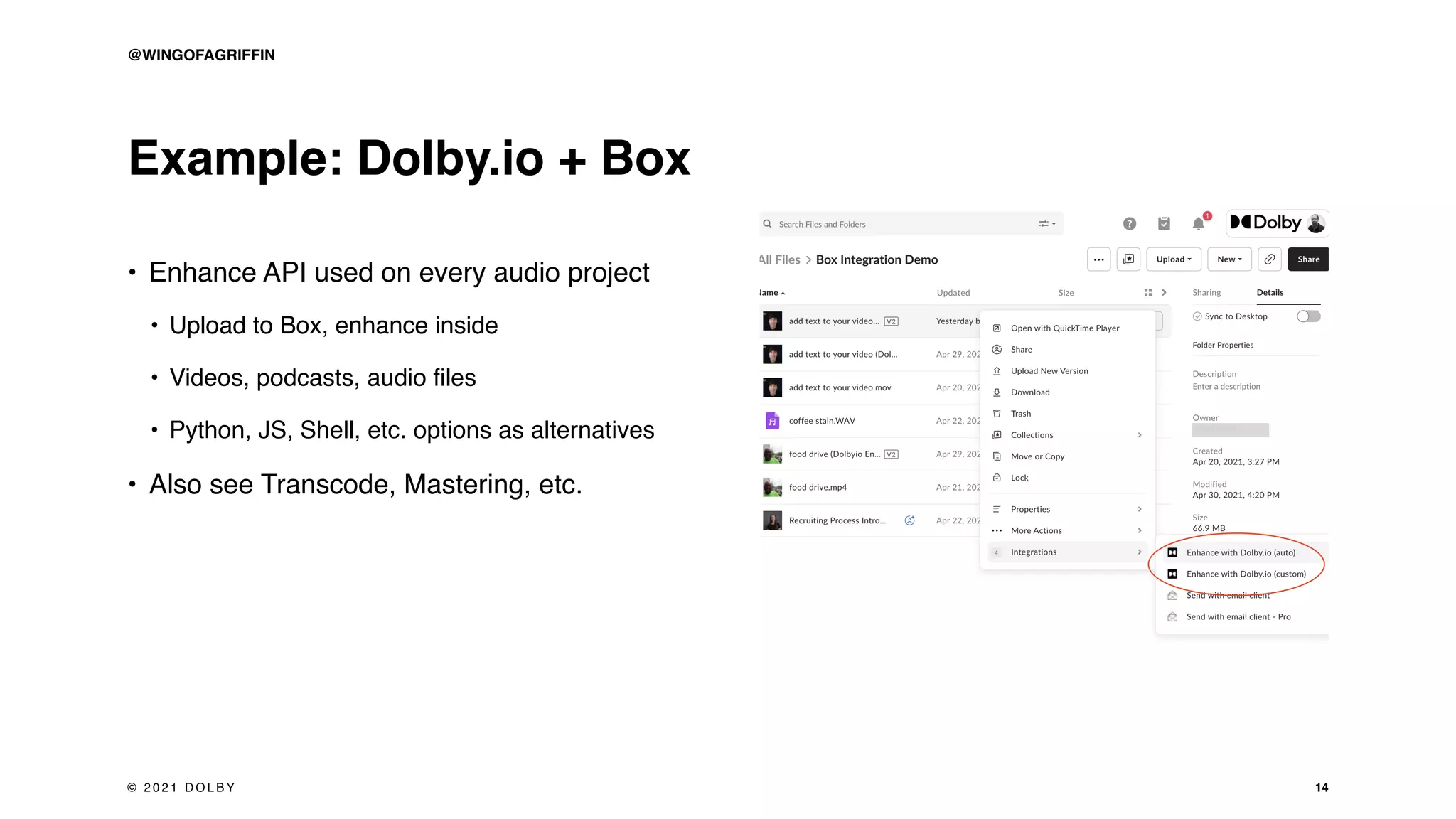Add folder to collection star icon
This screenshot has width=1456, height=819.
point(1128,259)
